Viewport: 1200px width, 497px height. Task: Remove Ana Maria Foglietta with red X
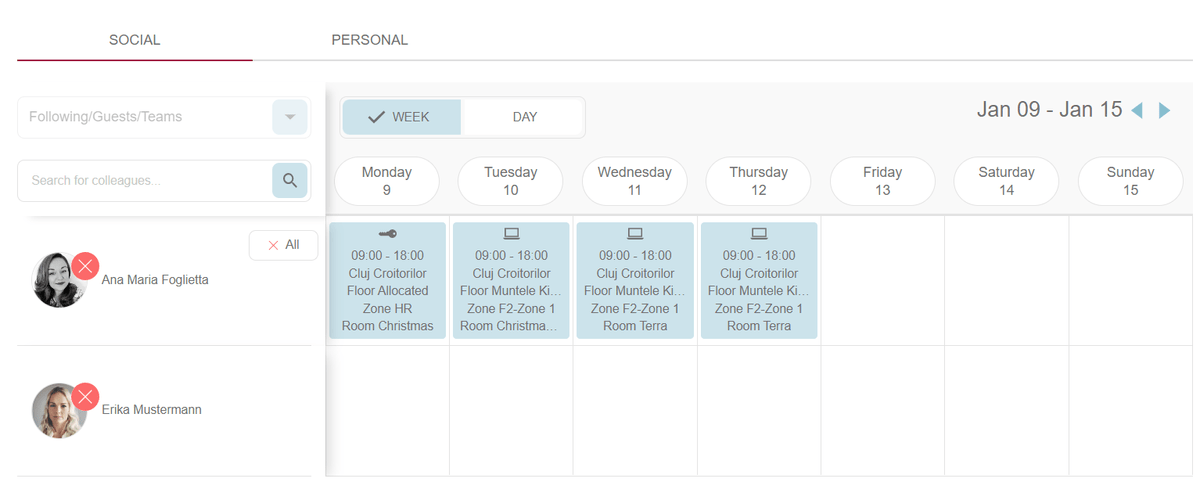[85, 266]
